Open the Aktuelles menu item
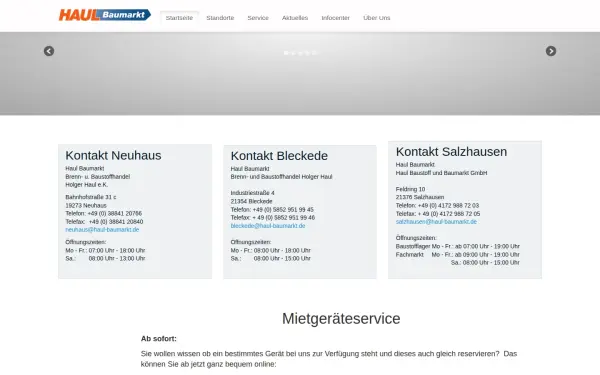This screenshot has width=600, height=375. [295, 18]
